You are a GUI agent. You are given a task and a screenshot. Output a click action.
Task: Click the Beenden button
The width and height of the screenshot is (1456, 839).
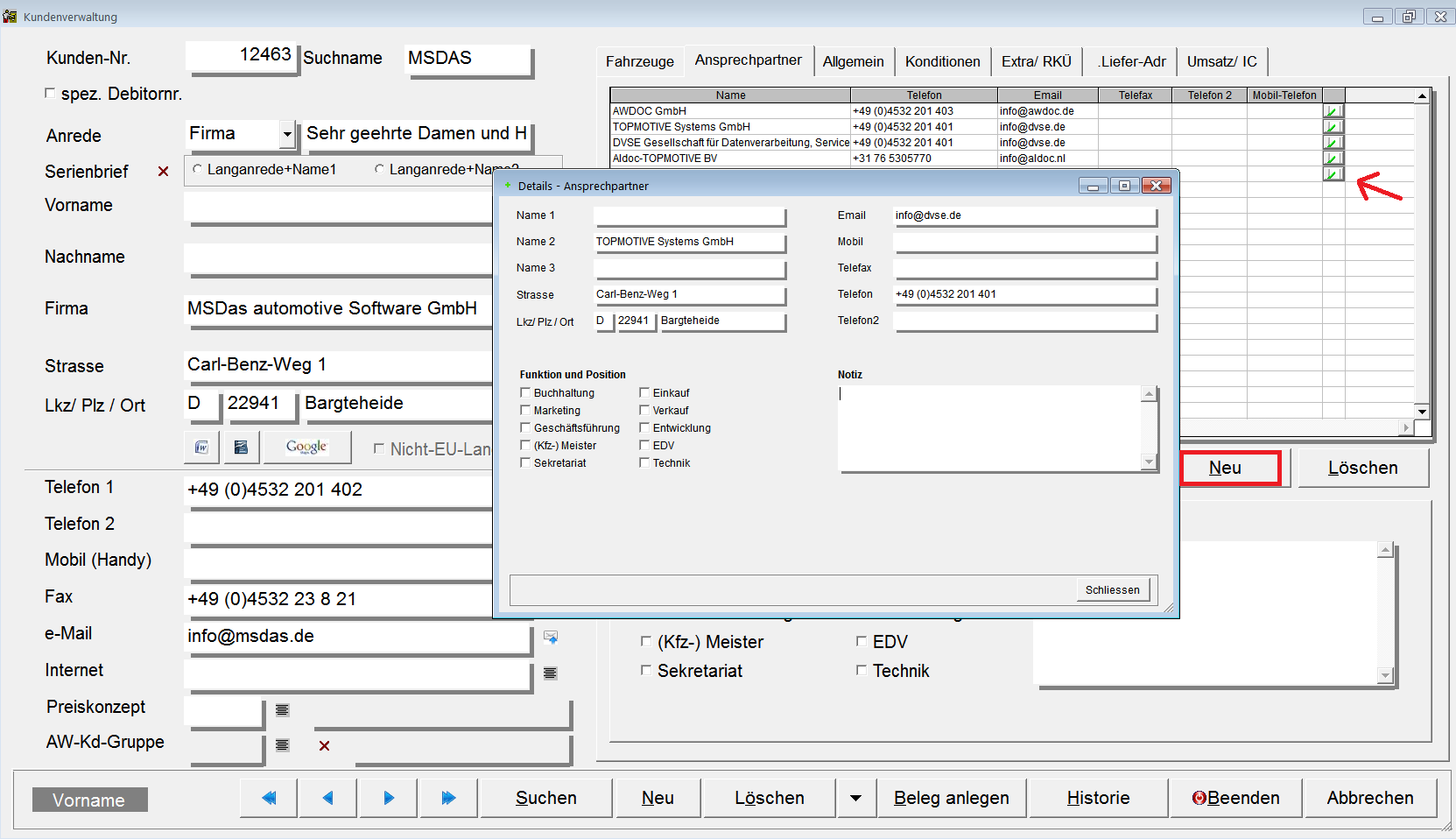pos(1236,798)
